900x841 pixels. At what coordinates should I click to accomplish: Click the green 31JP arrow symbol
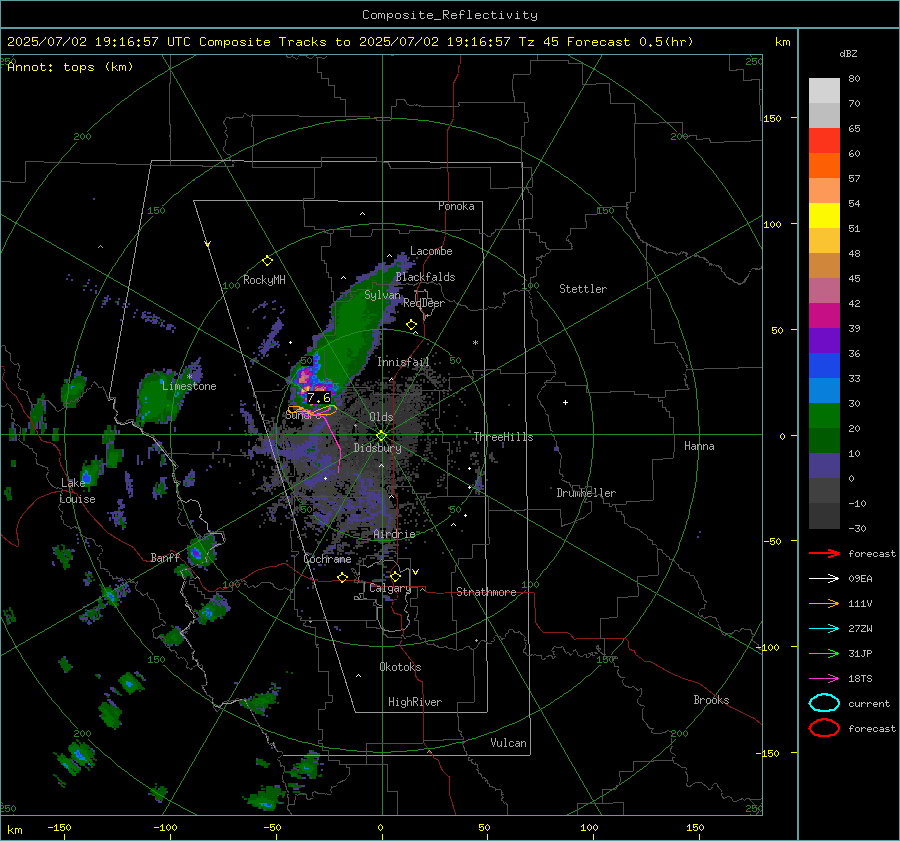824,653
